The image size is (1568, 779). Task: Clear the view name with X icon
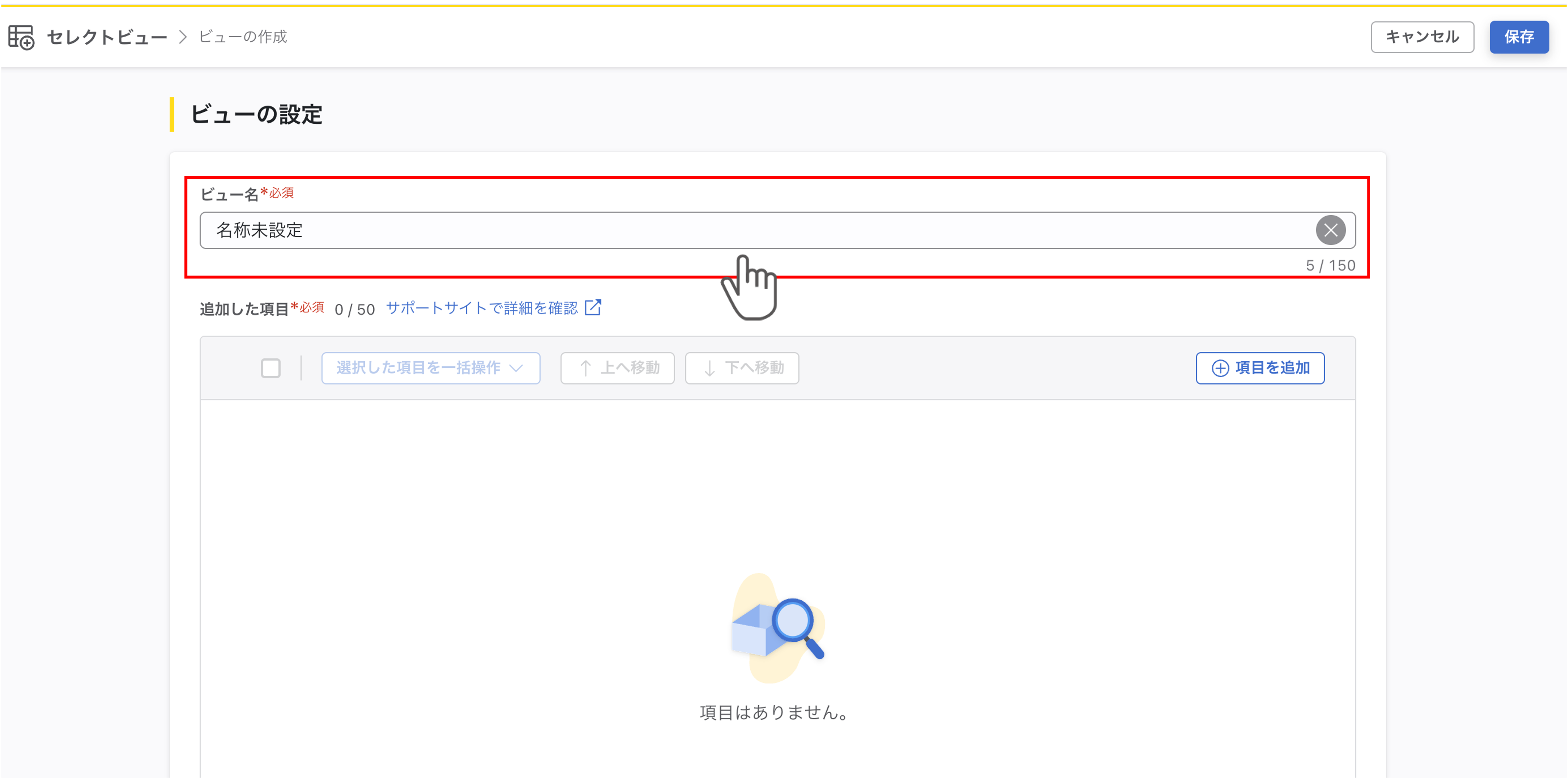(1331, 230)
